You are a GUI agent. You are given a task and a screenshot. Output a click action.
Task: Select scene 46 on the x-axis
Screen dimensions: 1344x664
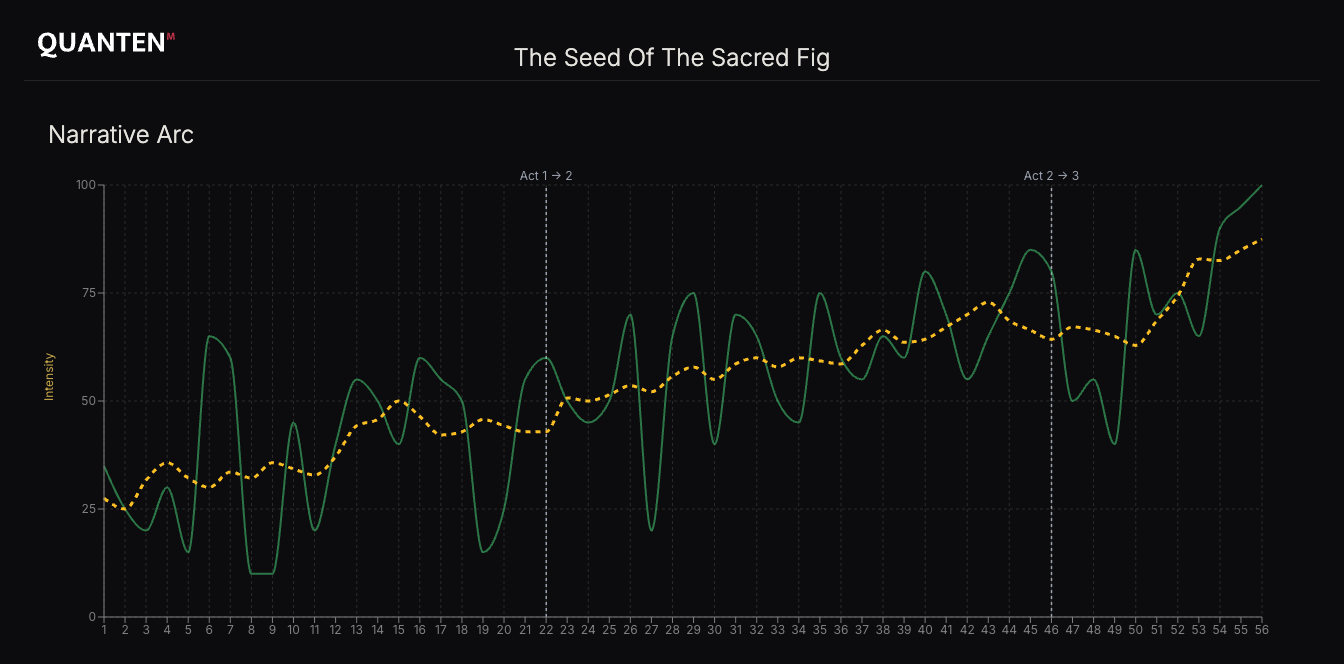pyautogui.click(x=1051, y=630)
